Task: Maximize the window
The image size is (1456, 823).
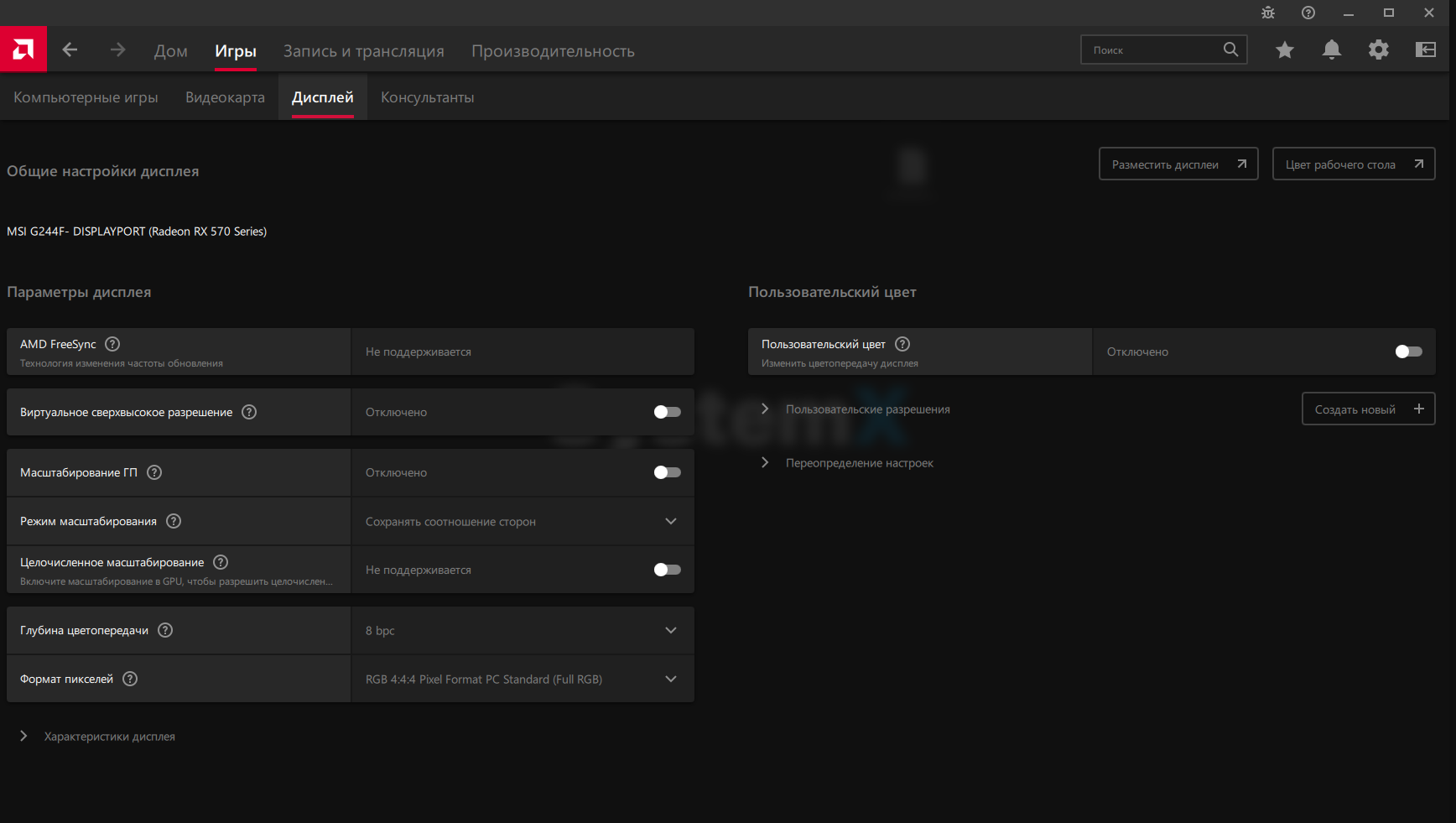Action: (1389, 13)
